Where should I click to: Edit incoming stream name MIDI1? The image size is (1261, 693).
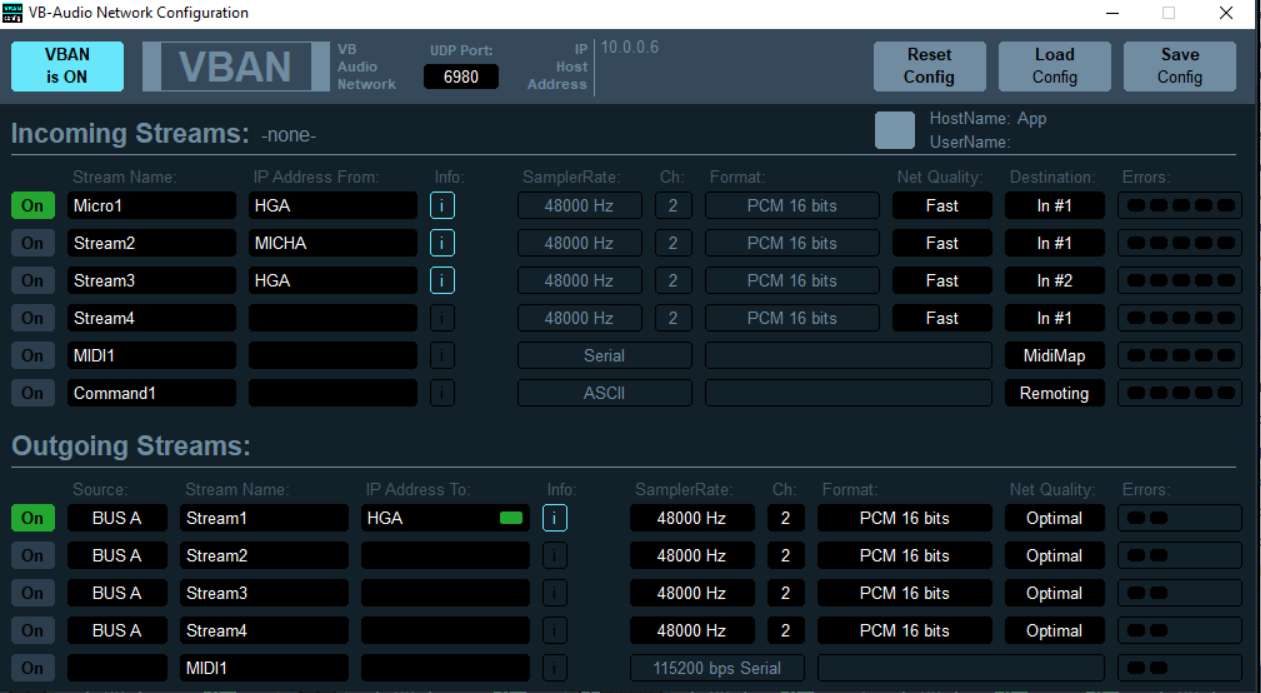152,356
